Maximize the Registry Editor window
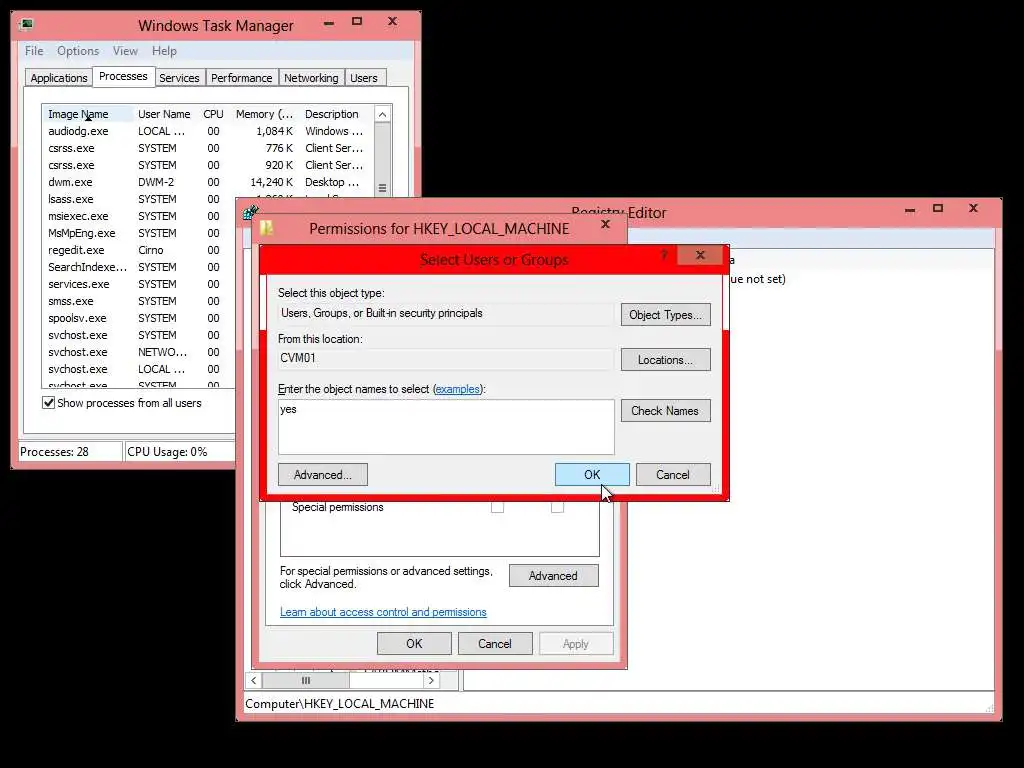The width and height of the screenshot is (1024, 768). (x=938, y=208)
